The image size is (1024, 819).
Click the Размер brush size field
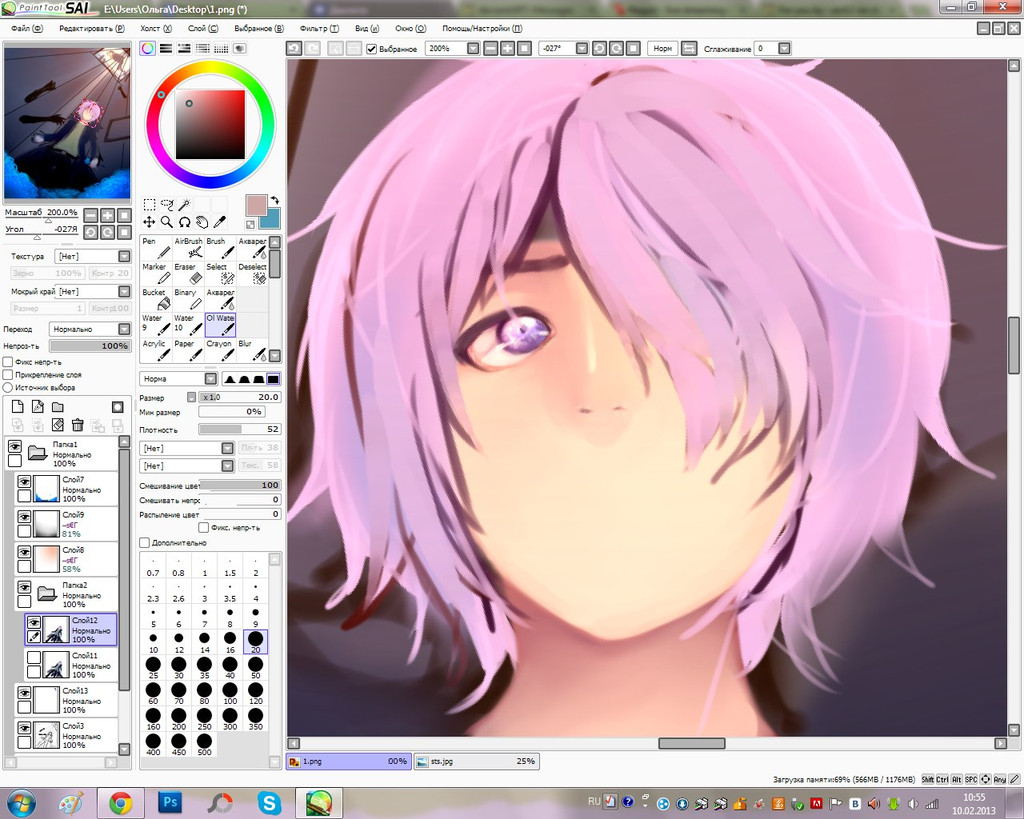[239, 397]
